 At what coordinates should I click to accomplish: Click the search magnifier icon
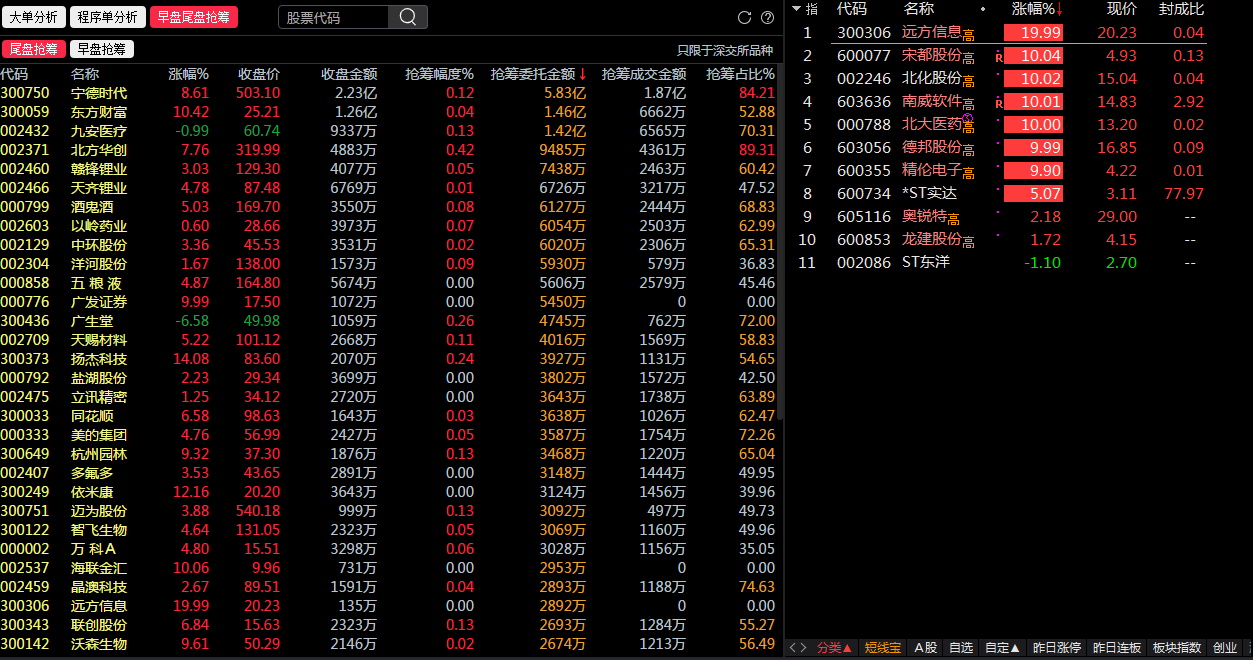(x=410, y=17)
